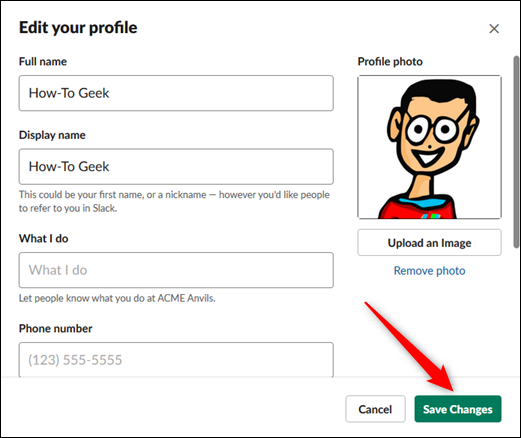
Task: Click the dialog's vertical scrollbar thumb
Action: tap(516, 152)
